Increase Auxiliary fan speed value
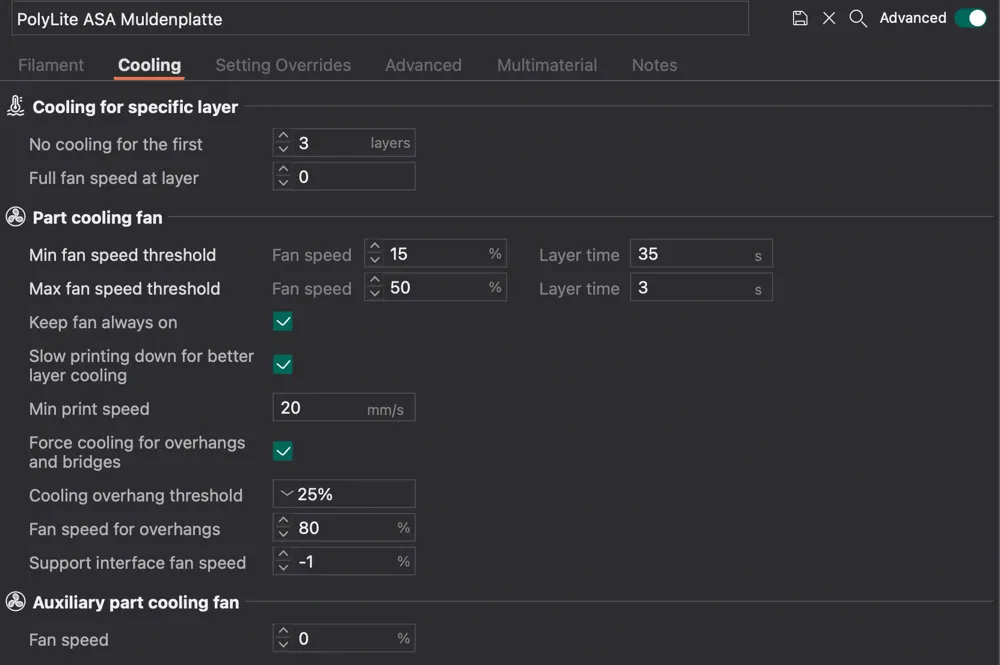1000x665 pixels. coord(283,632)
